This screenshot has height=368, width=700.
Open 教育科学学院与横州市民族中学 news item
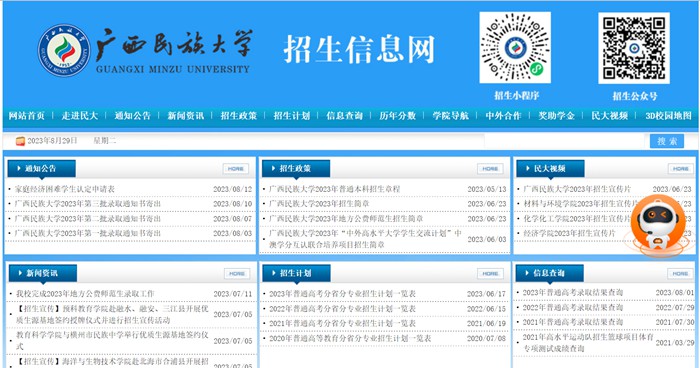(112, 340)
